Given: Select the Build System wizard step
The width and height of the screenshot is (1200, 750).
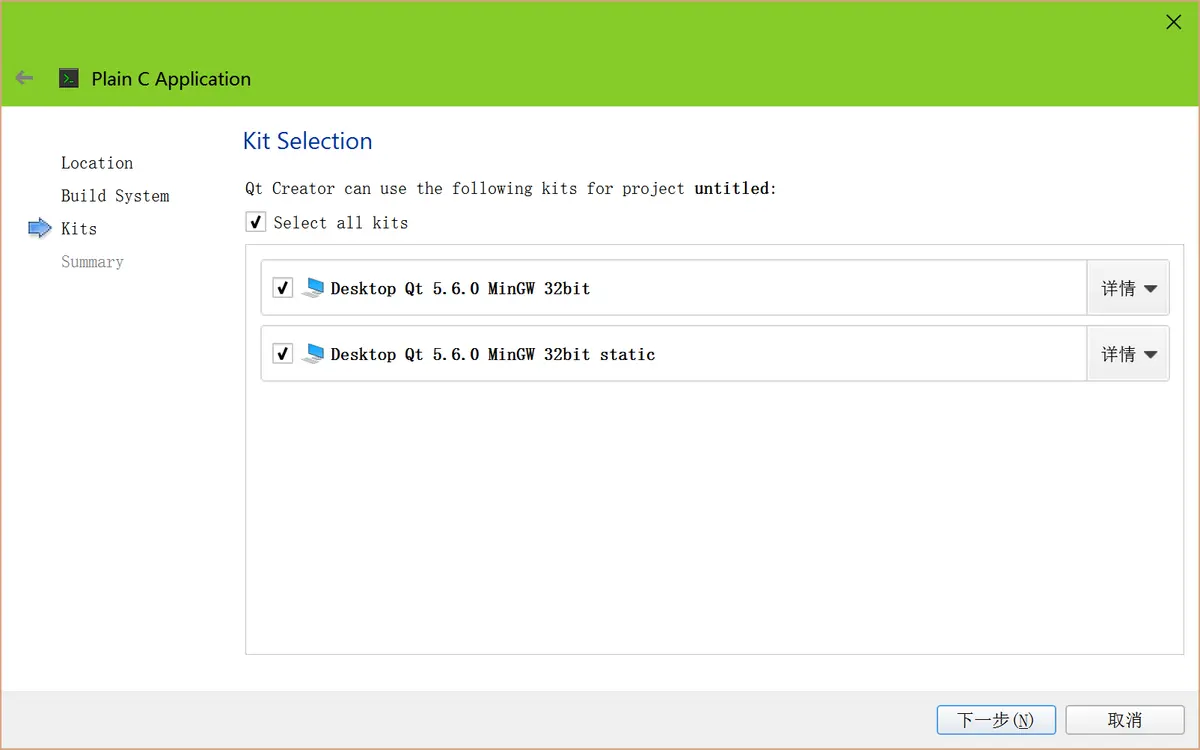Looking at the screenshot, I should 115,196.
